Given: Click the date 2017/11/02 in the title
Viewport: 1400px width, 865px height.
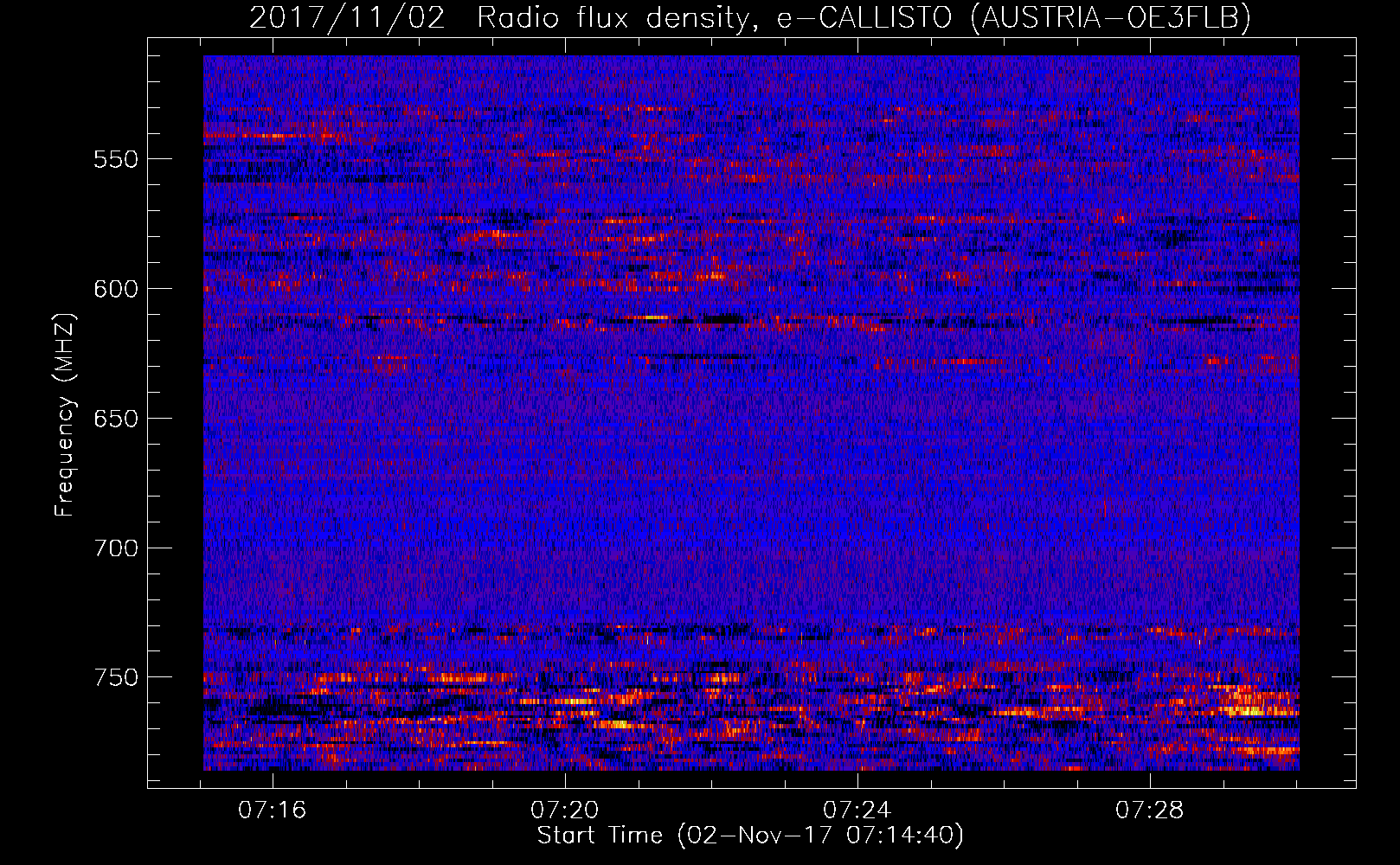Looking at the screenshot, I should pos(347,17).
